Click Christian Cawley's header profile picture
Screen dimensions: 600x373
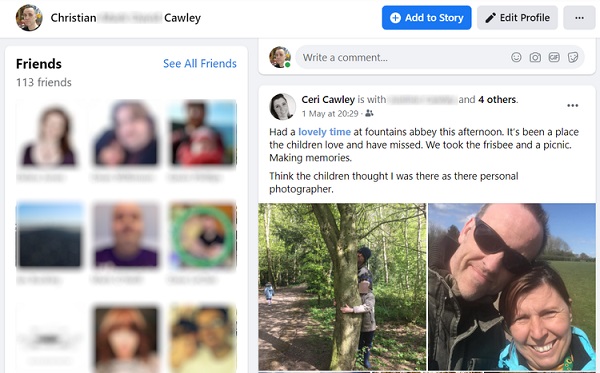(29, 18)
